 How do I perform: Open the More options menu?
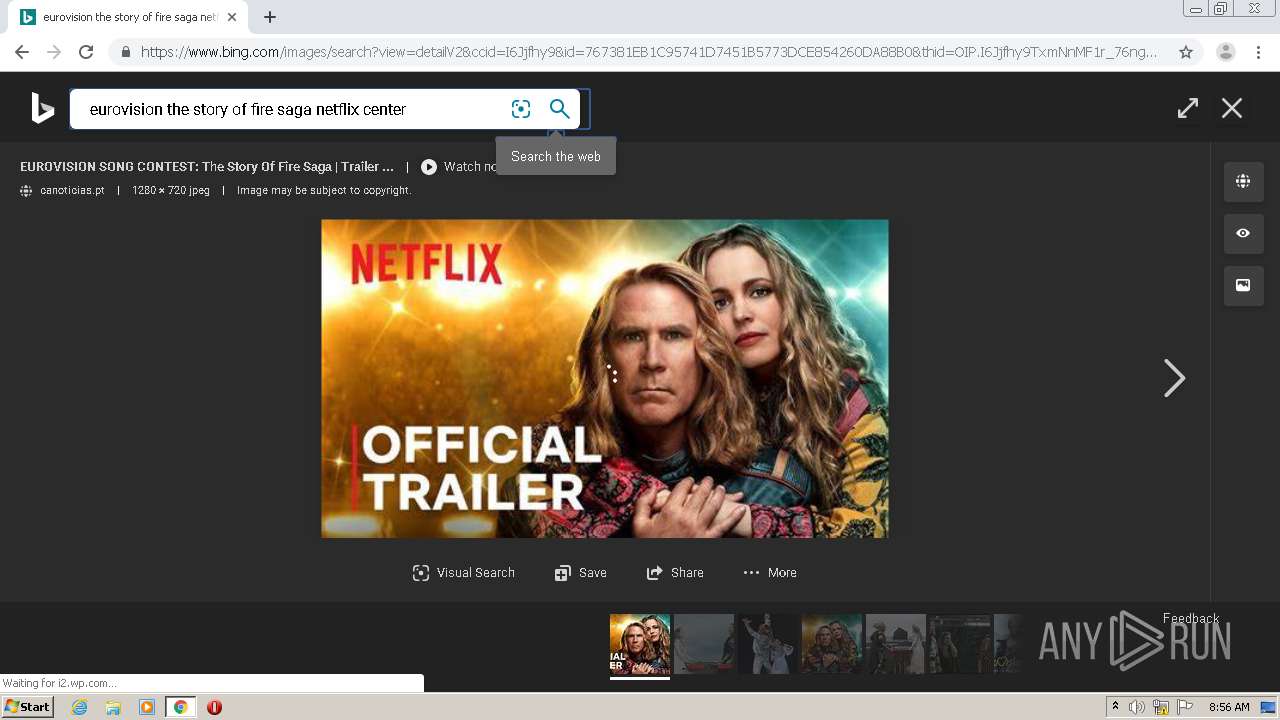770,573
